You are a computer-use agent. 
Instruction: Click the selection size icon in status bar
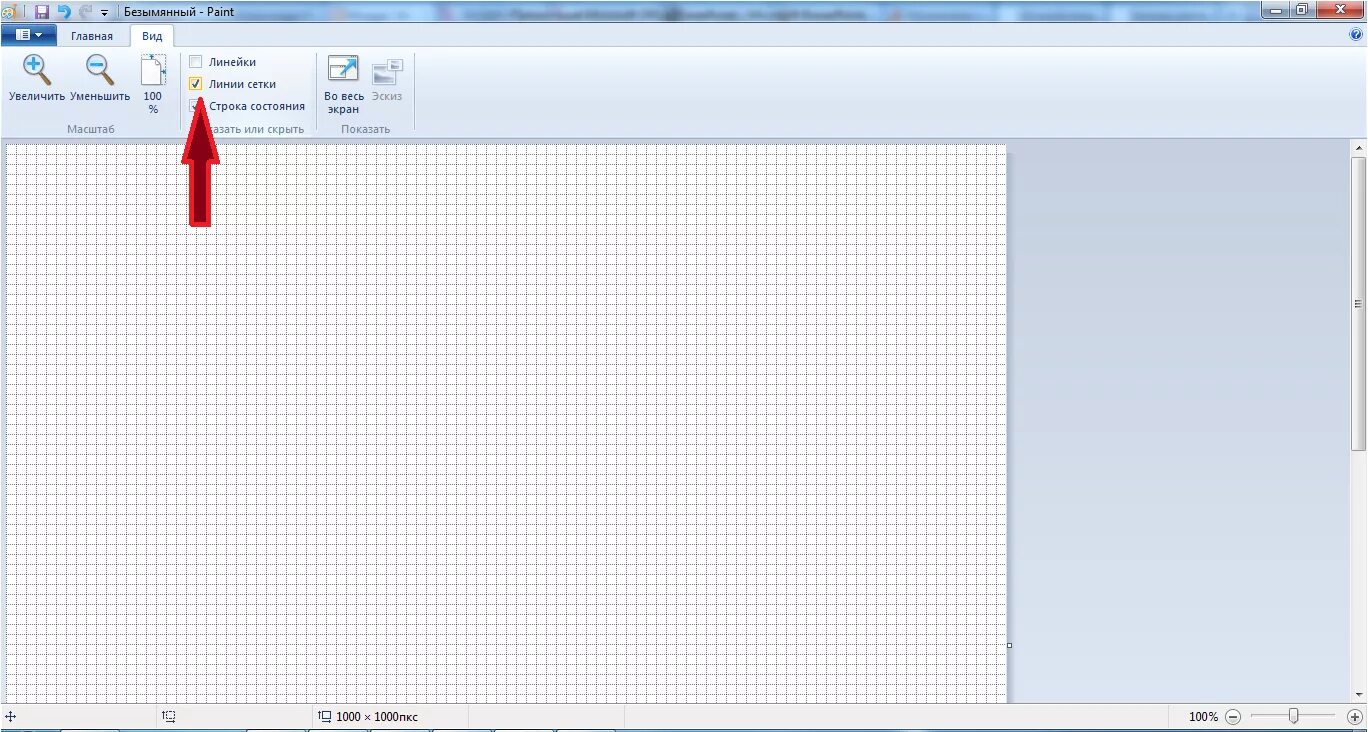click(170, 716)
